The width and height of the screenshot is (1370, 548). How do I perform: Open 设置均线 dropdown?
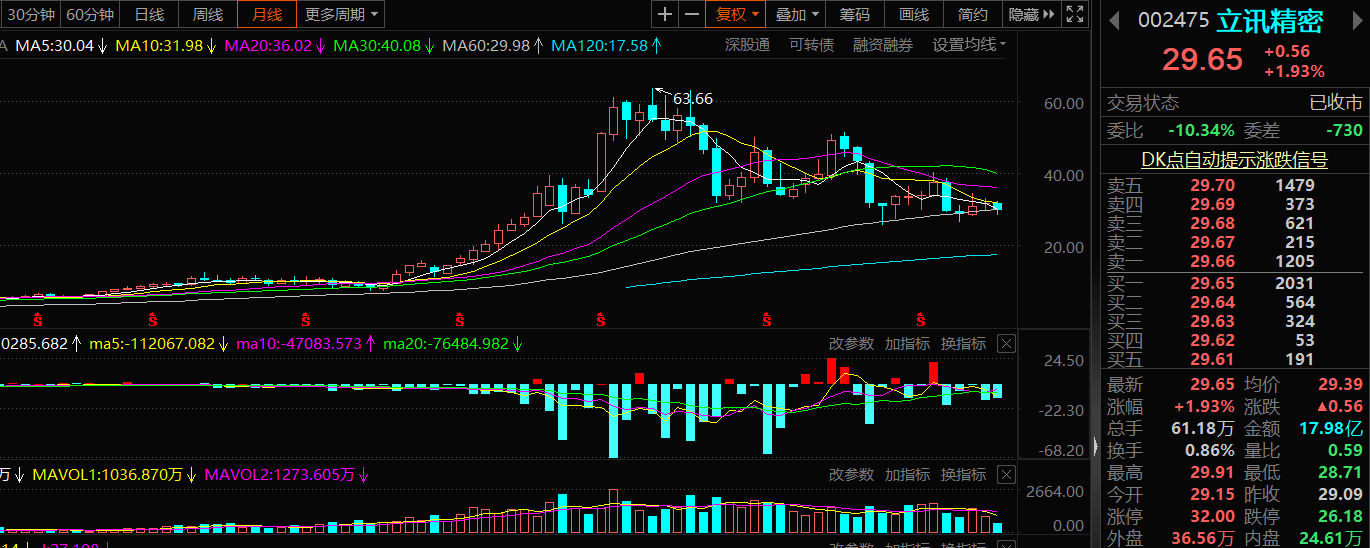click(x=969, y=45)
